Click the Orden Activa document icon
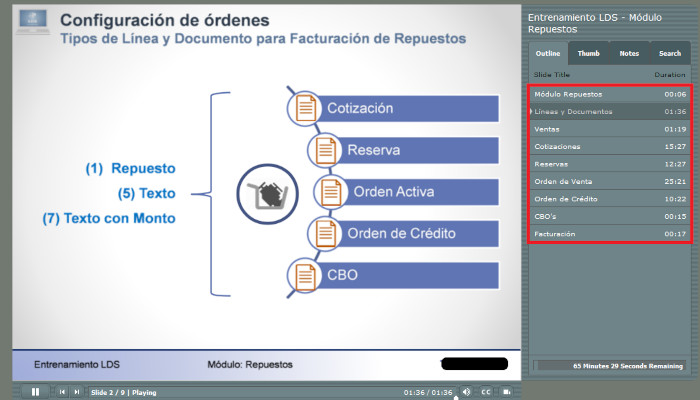Screen dimensions: 700x400 click(329, 191)
